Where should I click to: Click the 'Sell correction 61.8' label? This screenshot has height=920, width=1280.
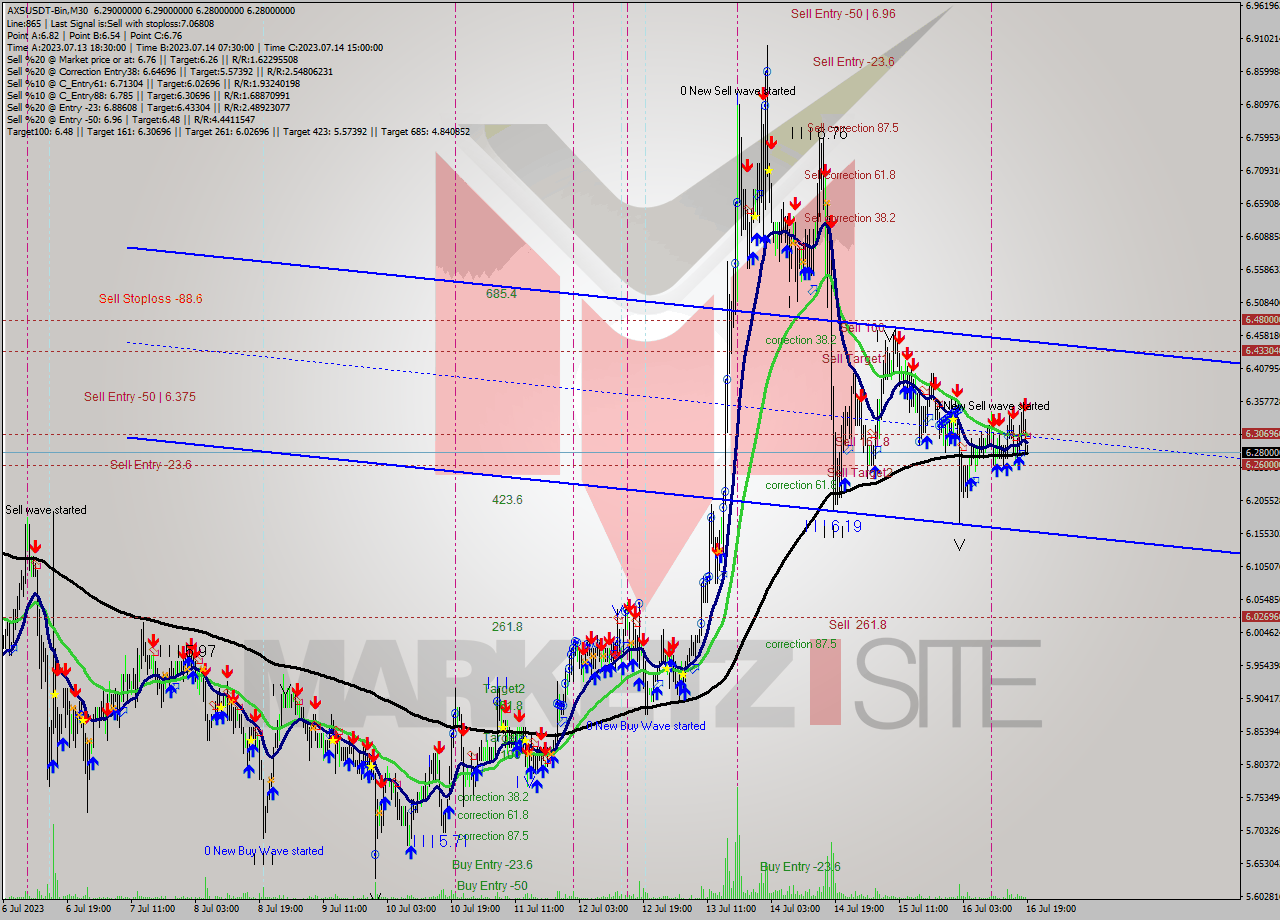coord(849,175)
